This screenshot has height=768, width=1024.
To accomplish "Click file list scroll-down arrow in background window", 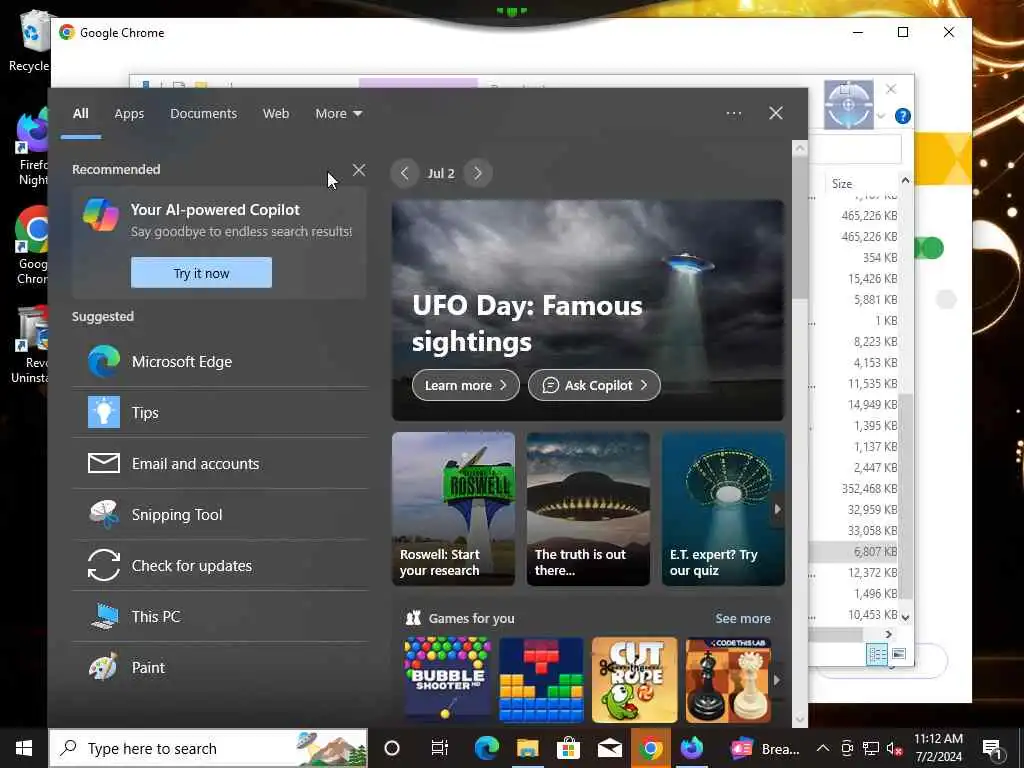I will coord(905,616).
